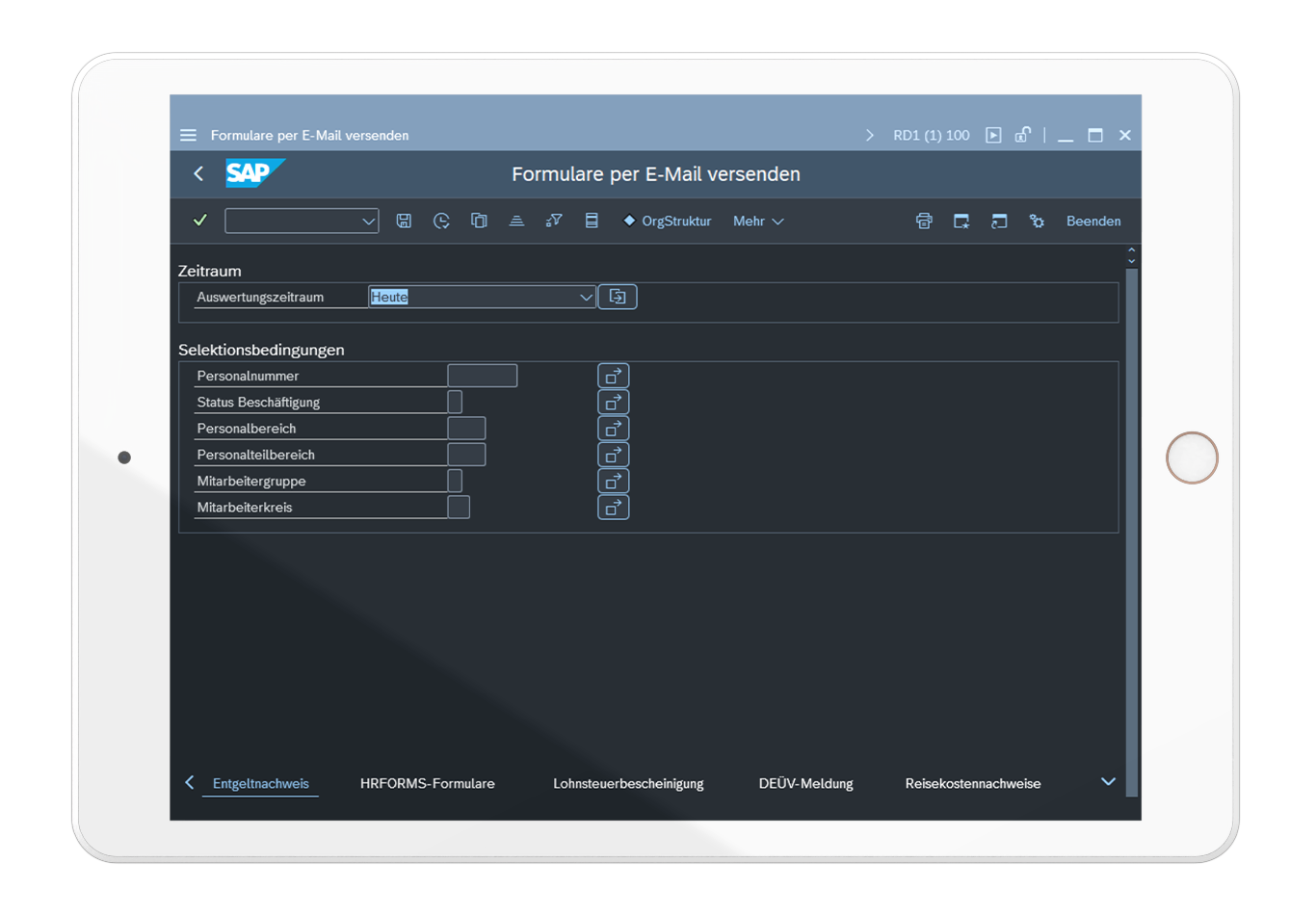Open multiple selection for Personalteilbereich
Viewport: 1316px width, 915px height.
tap(614, 455)
